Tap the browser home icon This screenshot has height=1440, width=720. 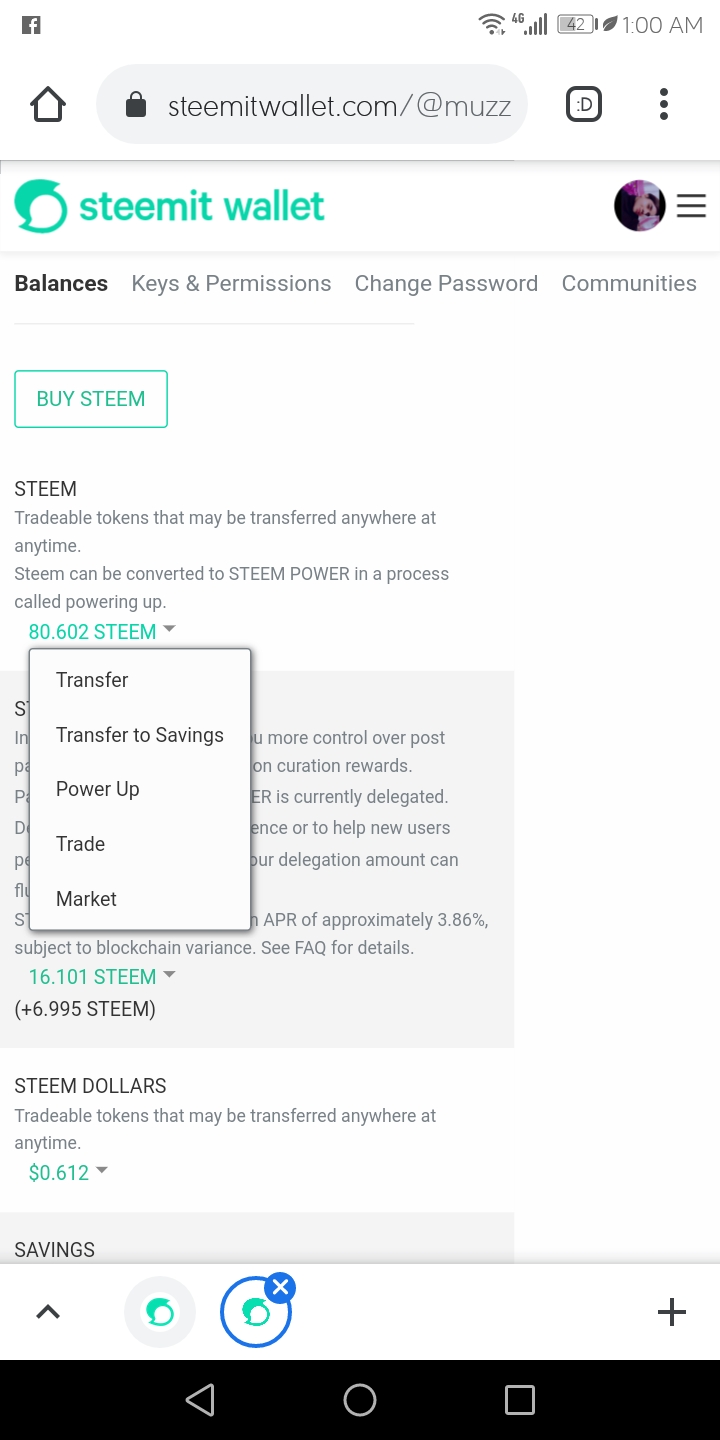48,104
